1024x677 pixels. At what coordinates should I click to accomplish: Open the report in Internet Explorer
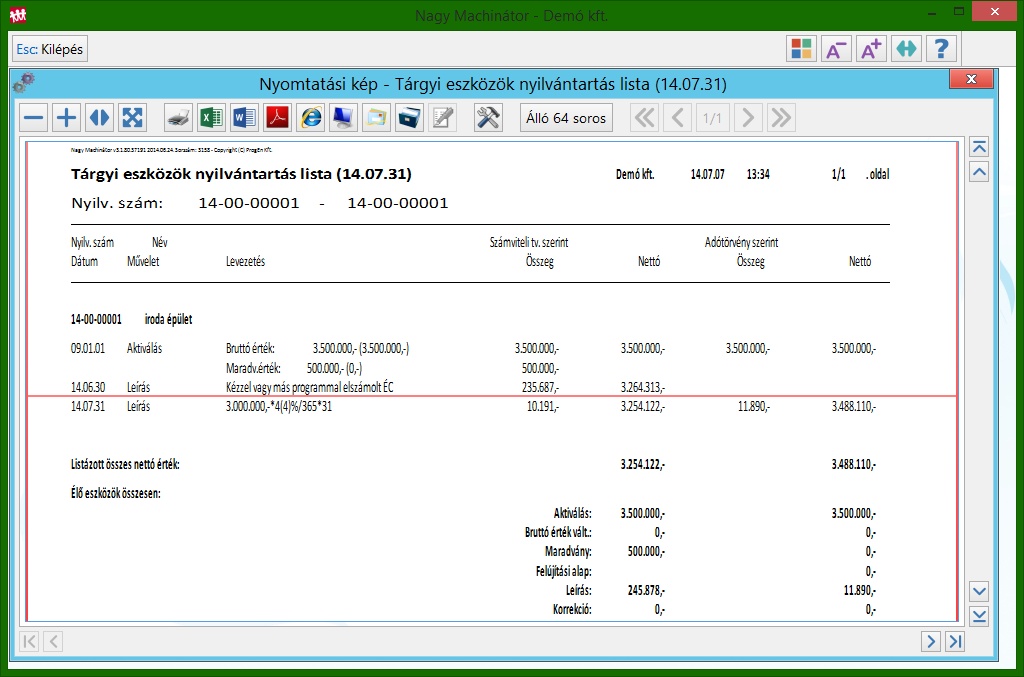pos(310,118)
